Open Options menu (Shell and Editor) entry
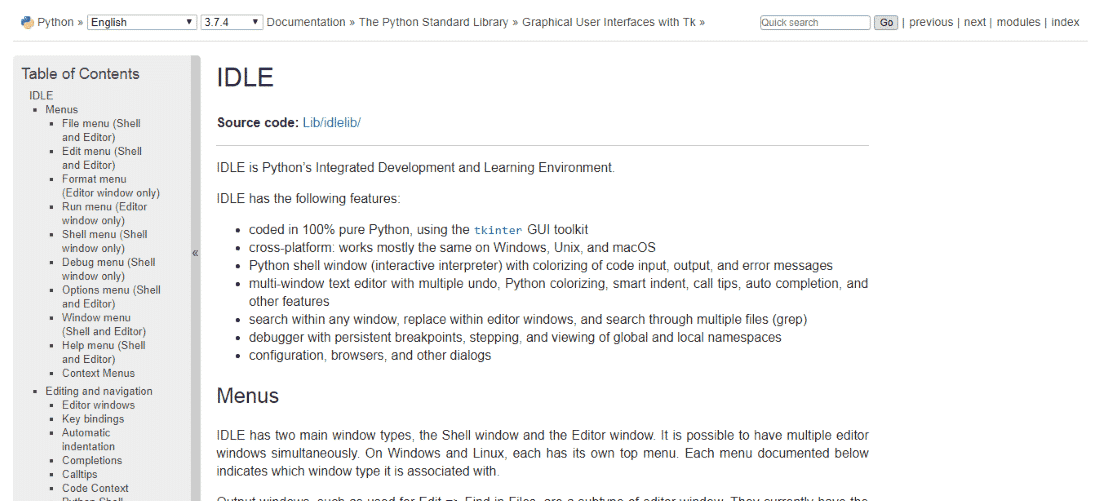The height and width of the screenshot is (501, 1100). (112, 297)
